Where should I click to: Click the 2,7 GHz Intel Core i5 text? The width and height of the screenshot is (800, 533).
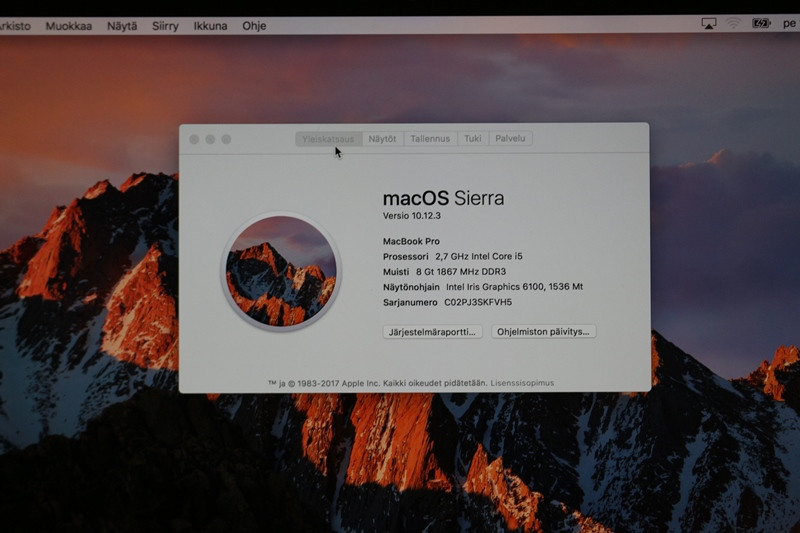(479, 256)
